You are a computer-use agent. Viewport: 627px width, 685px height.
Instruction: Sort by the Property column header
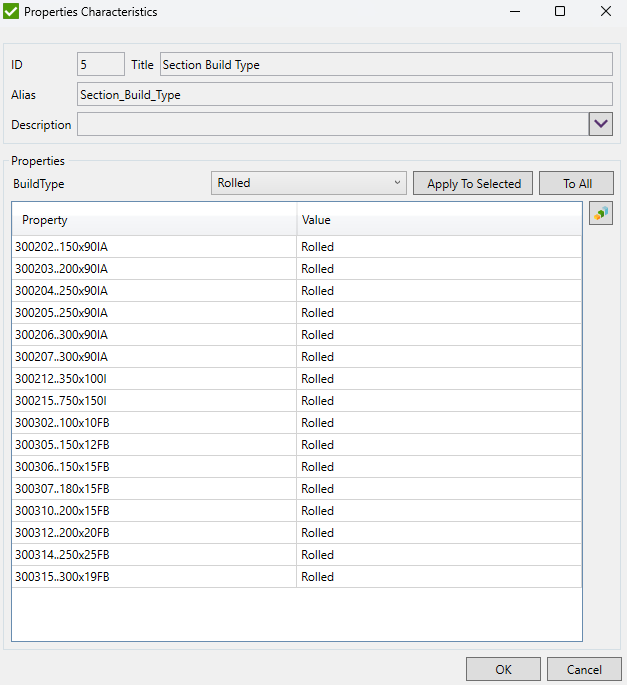coord(154,220)
